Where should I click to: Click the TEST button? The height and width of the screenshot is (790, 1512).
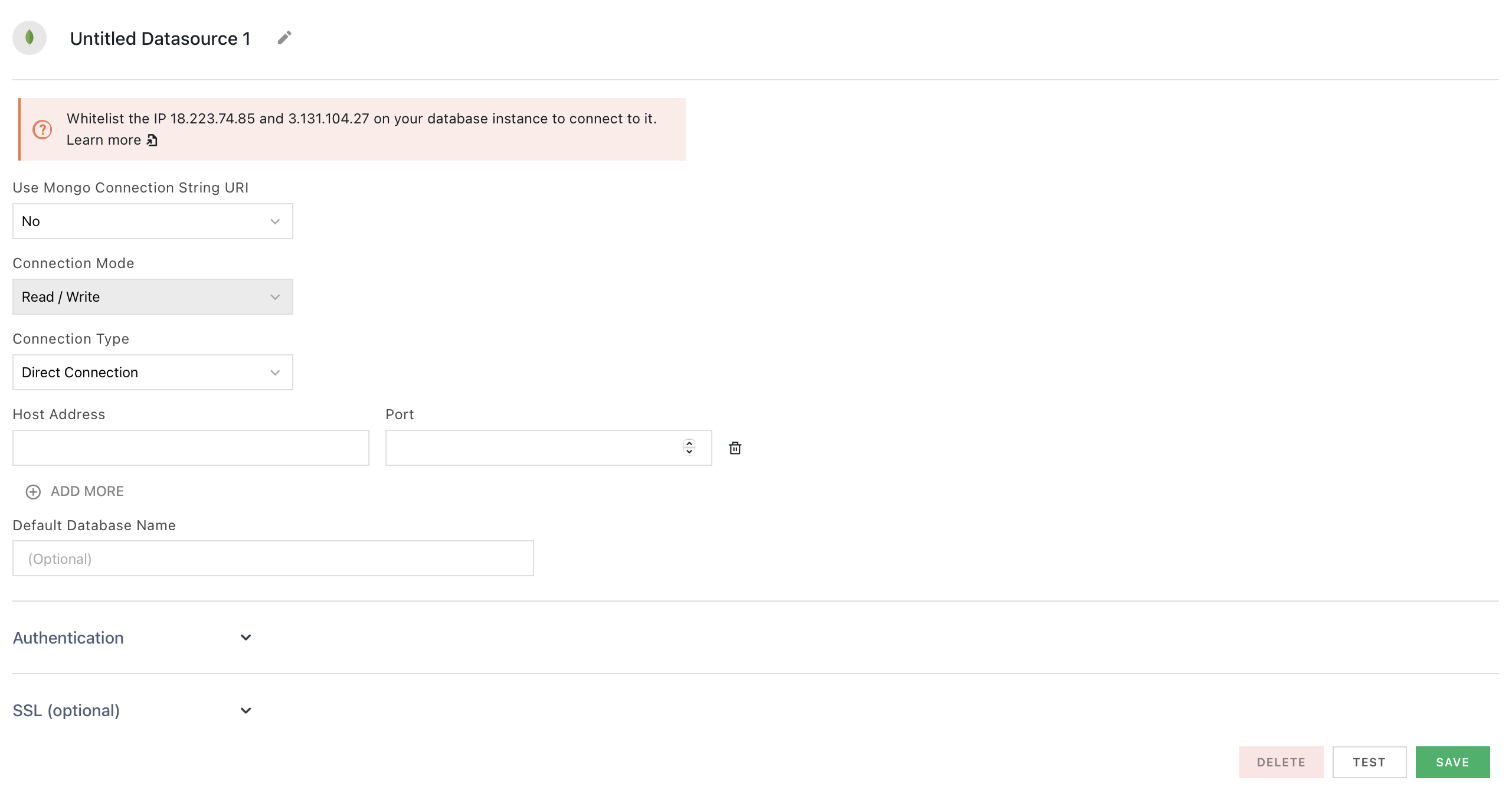(x=1369, y=762)
